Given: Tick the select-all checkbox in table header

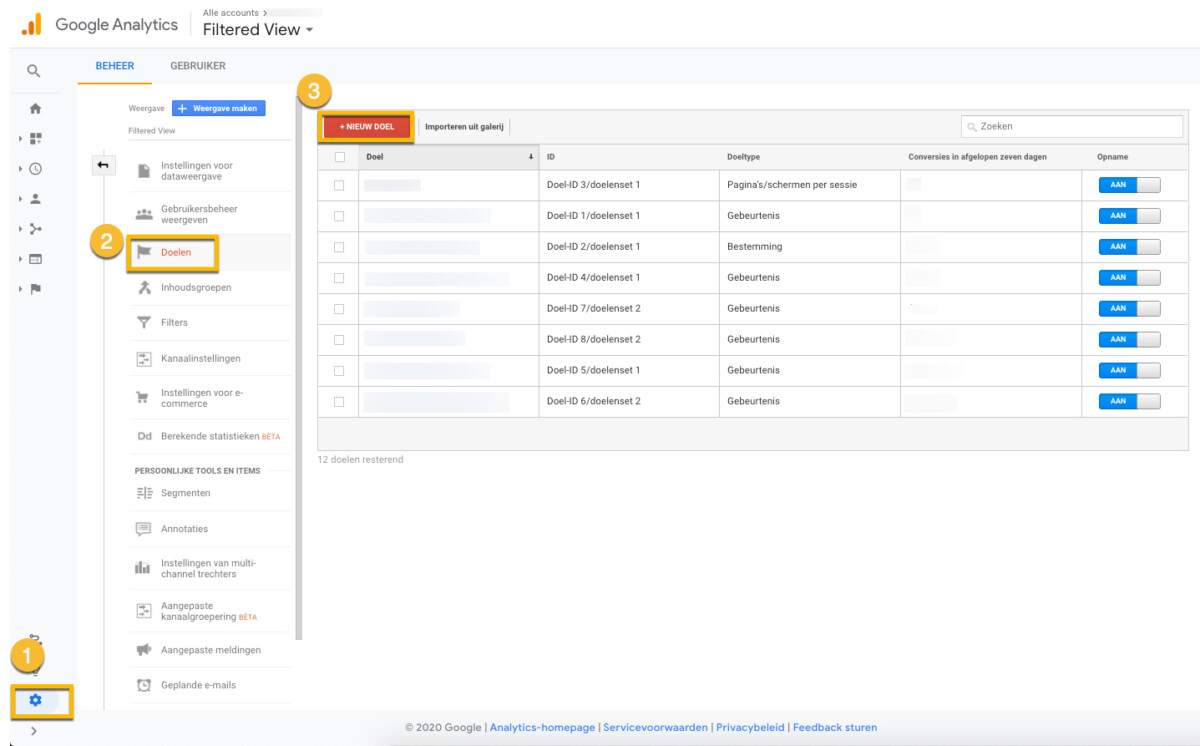Looking at the screenshot, I should [339, 157].
